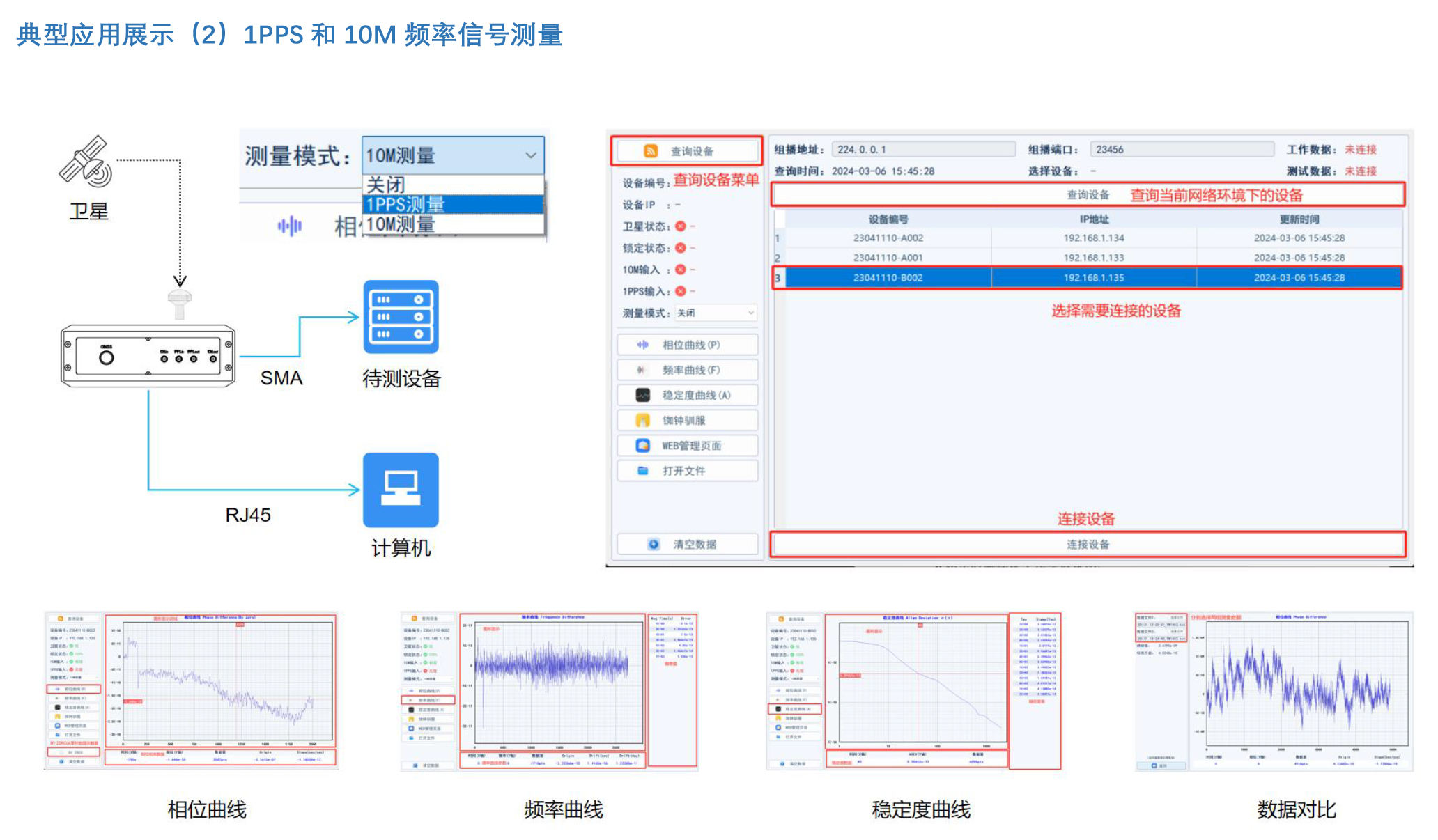
Task: Click the phase curve waveform icon 相位曲线(P)
Action: [x=642, y=345]
